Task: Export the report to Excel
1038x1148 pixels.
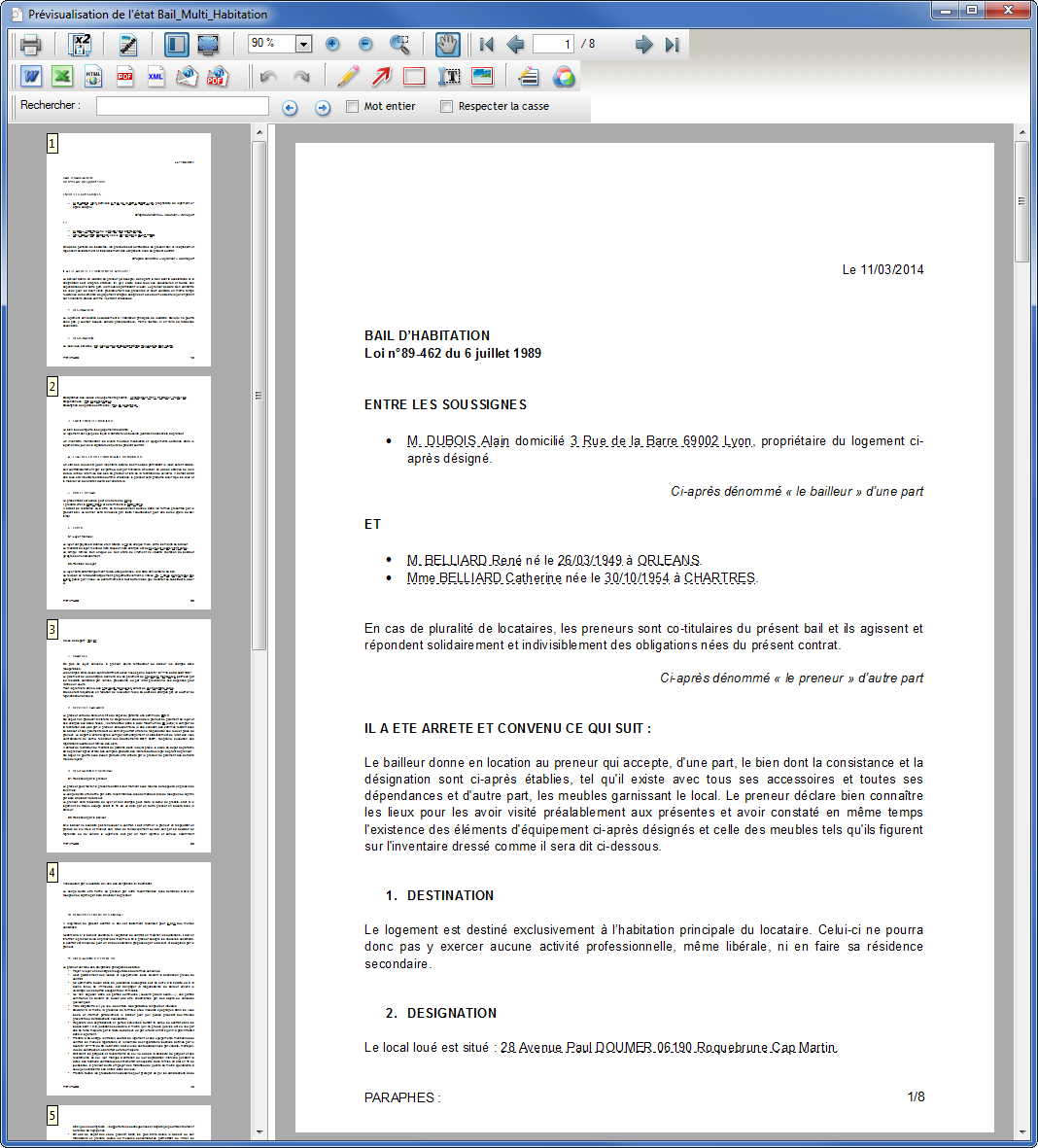Action: pyautogui.click(x=62, y=77)
